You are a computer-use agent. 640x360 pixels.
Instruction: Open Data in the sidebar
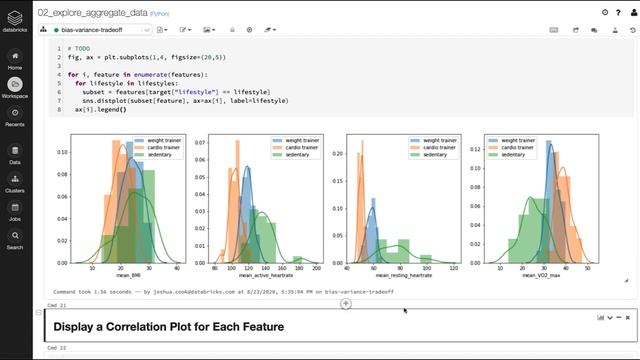point(15,155)
